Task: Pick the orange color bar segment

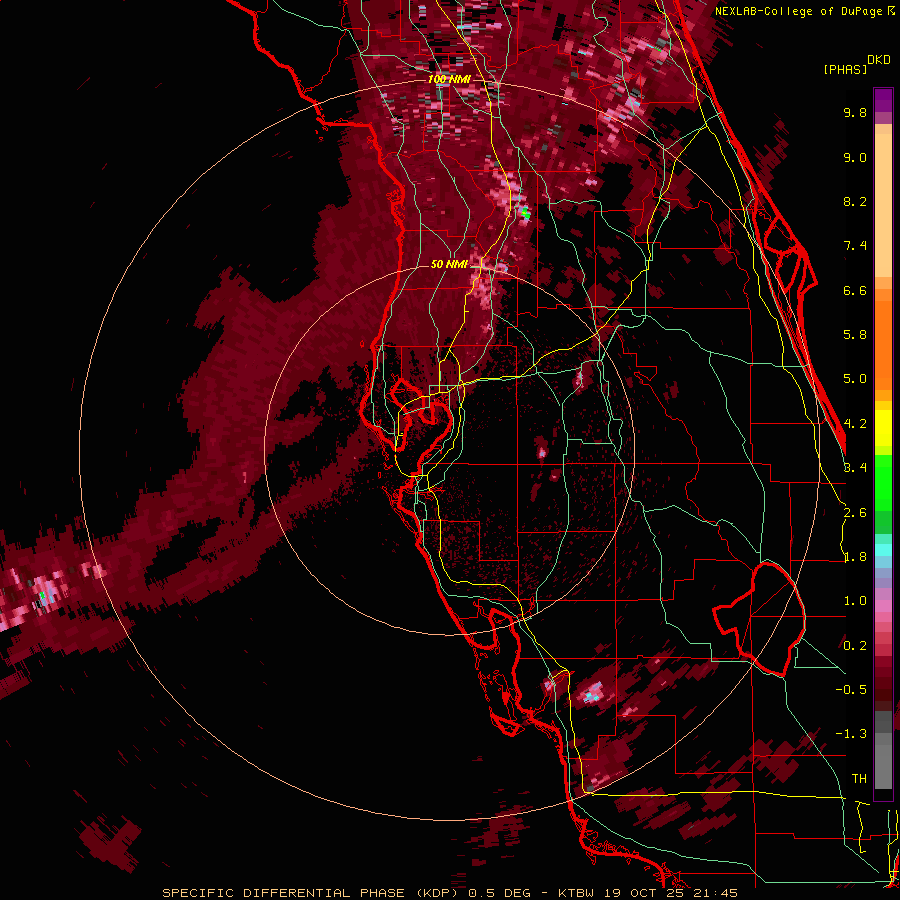Action: point(883,344)
